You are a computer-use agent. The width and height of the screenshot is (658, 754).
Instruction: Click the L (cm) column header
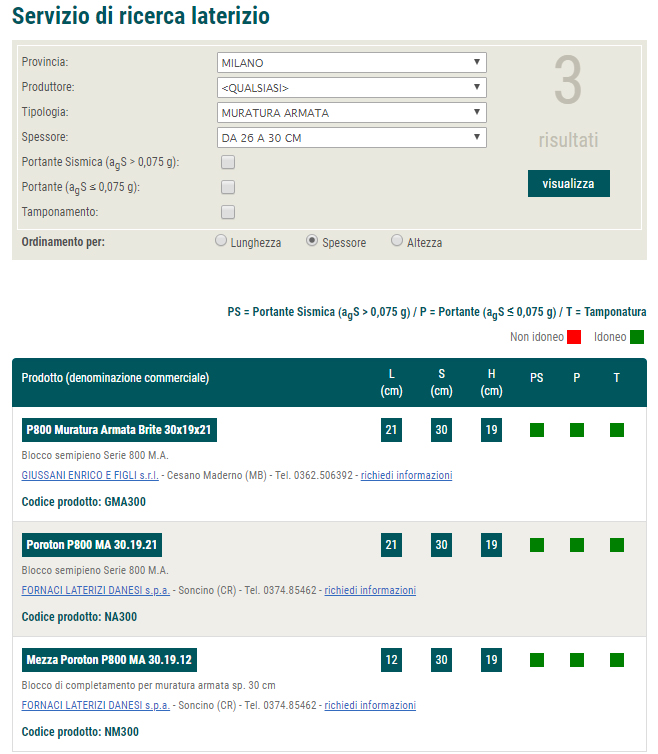[x=392, y=382]
